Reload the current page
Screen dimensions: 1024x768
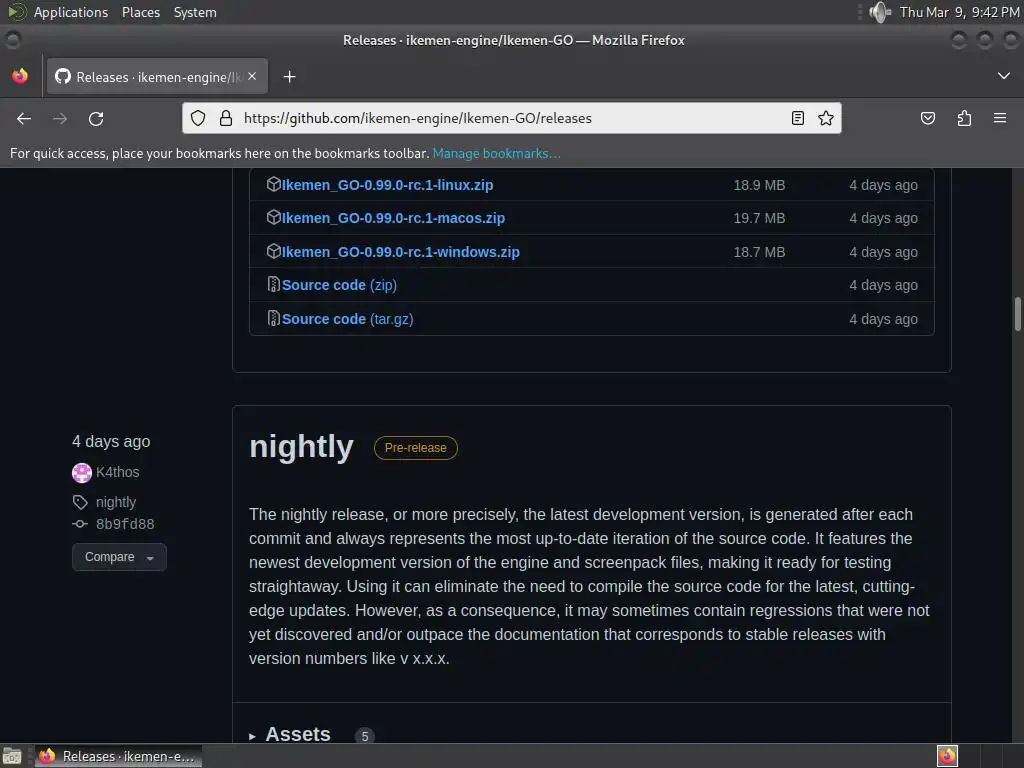[x=96, y=118]
